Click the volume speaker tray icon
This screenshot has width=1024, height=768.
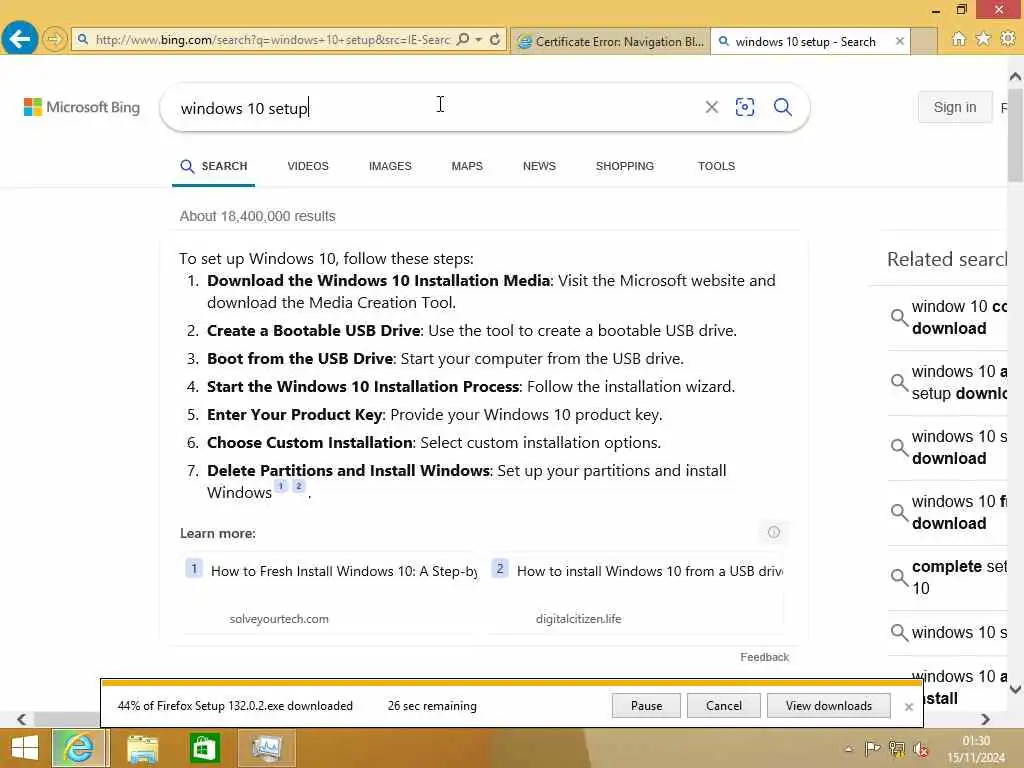click(x=921, y=749)
